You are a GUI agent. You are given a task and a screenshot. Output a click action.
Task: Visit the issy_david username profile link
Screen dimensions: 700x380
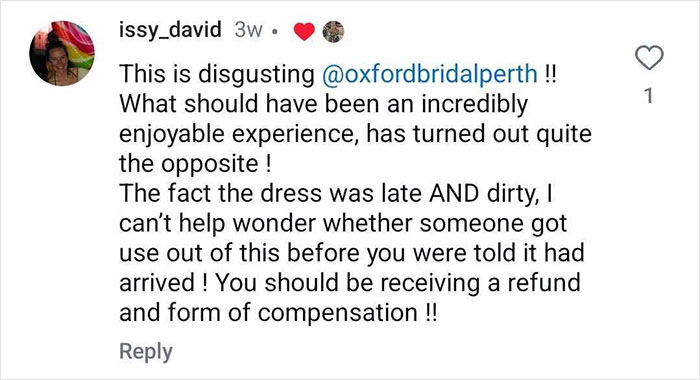[170, 30]
